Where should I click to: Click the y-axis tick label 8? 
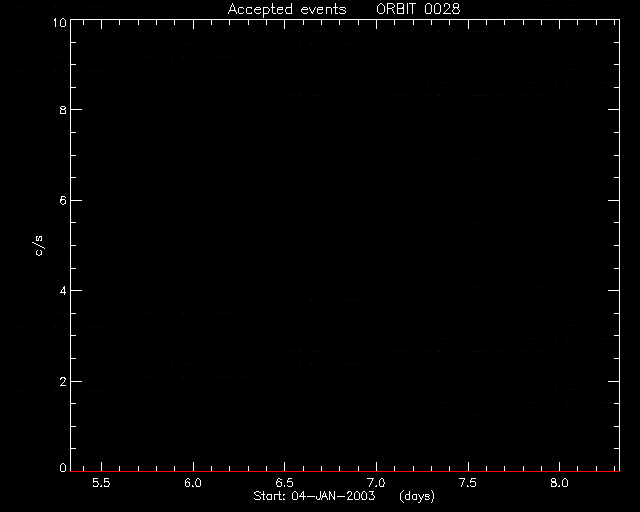63,110
